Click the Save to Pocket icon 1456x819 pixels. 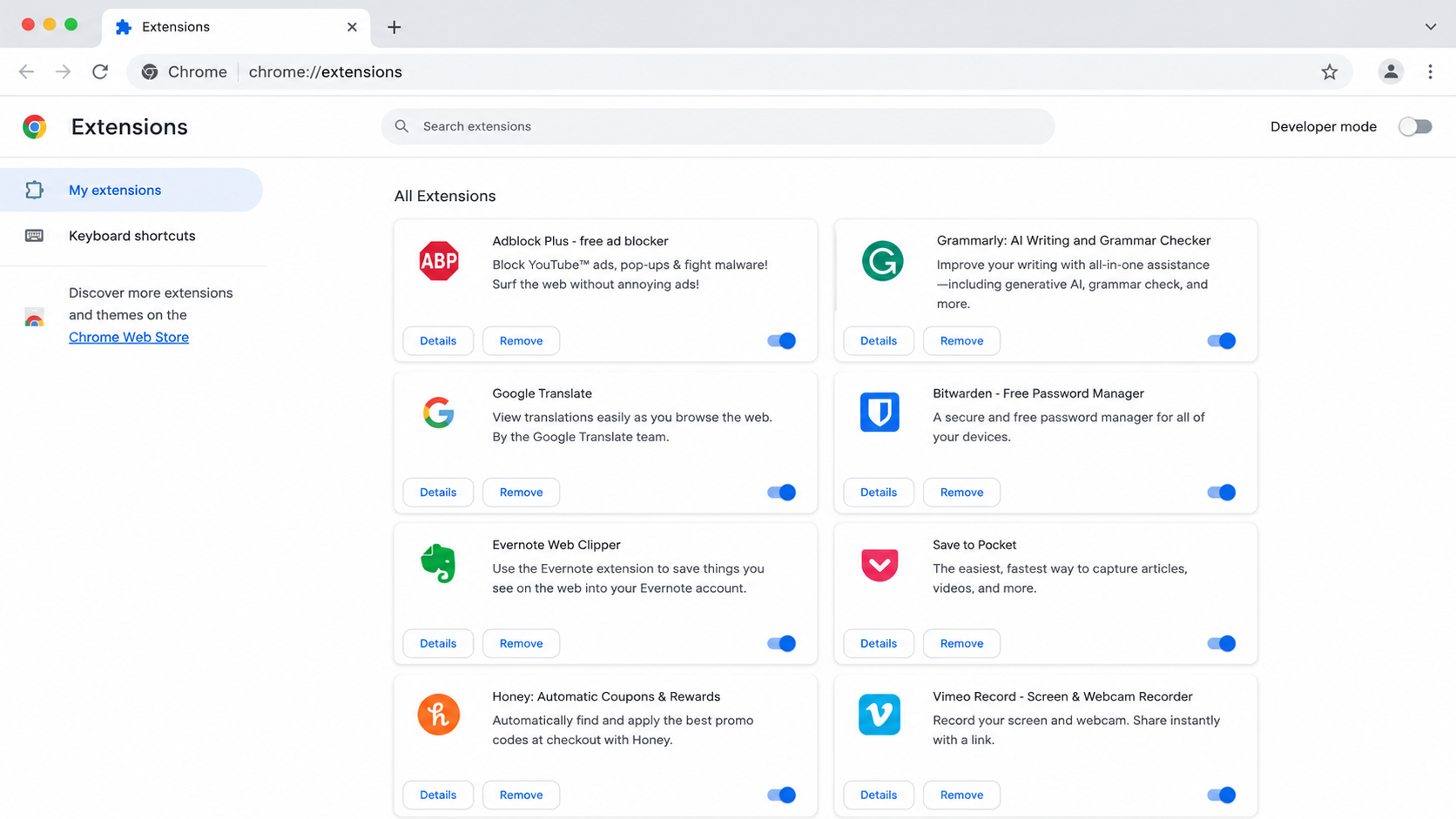pos(880,564)
